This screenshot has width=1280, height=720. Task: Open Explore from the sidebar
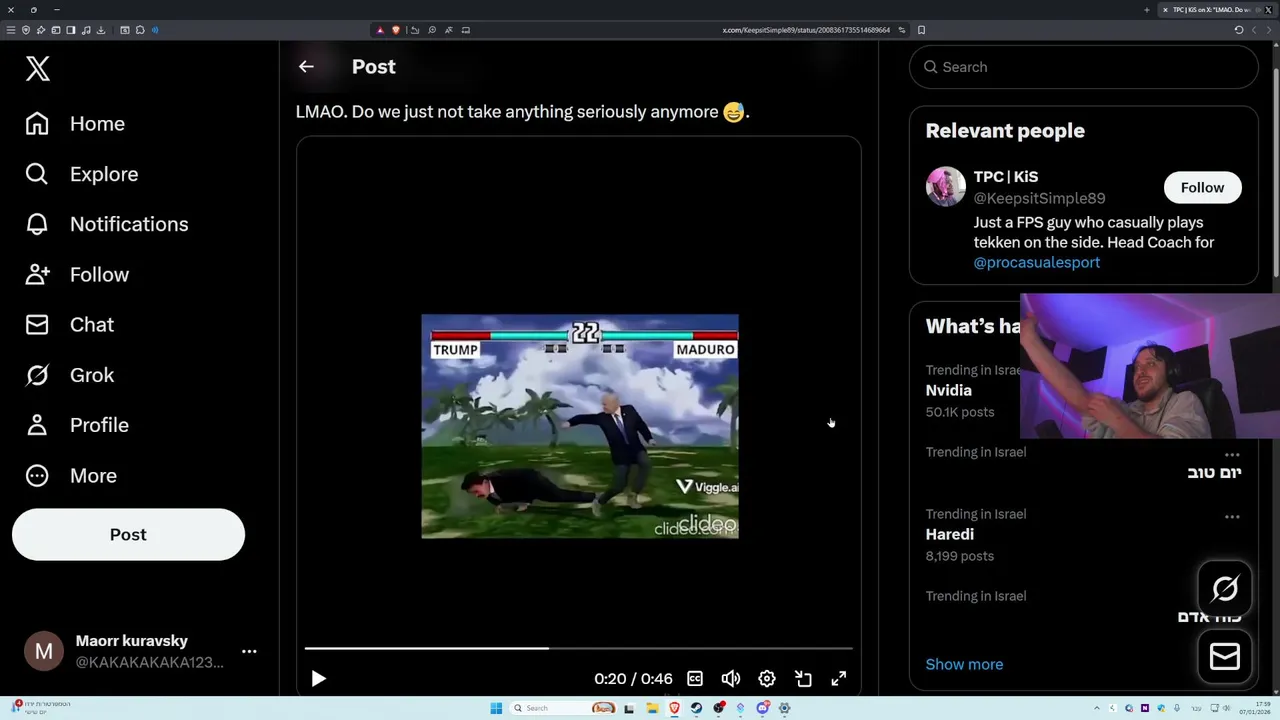[82, 174]
